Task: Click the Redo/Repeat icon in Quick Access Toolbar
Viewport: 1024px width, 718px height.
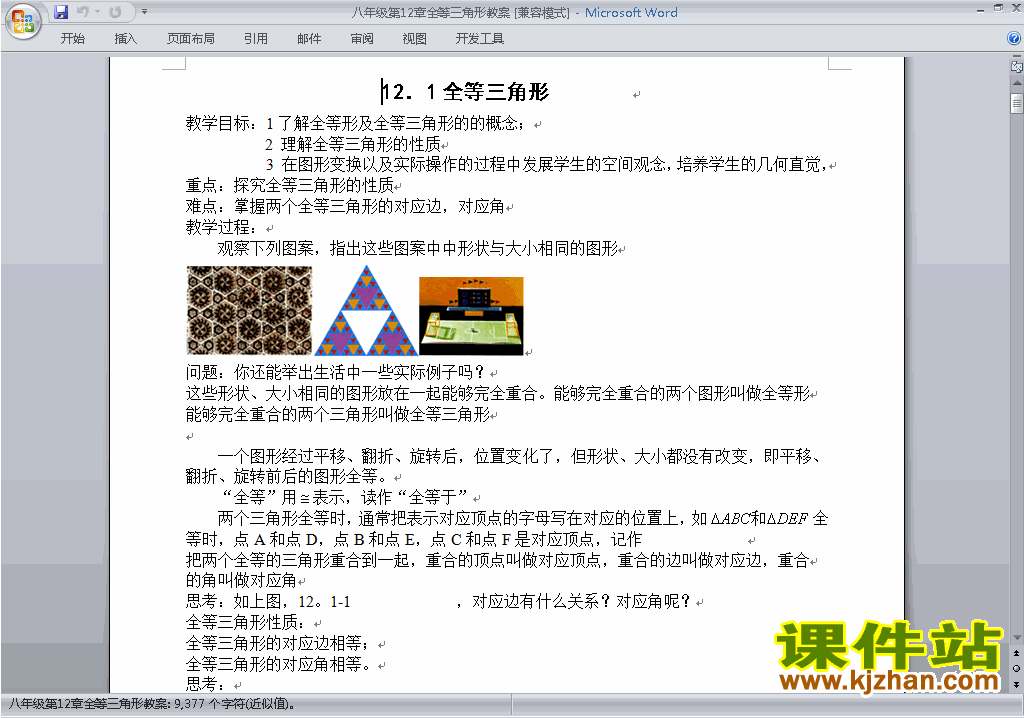Action: pyautogui.click(x=116, y=12)
